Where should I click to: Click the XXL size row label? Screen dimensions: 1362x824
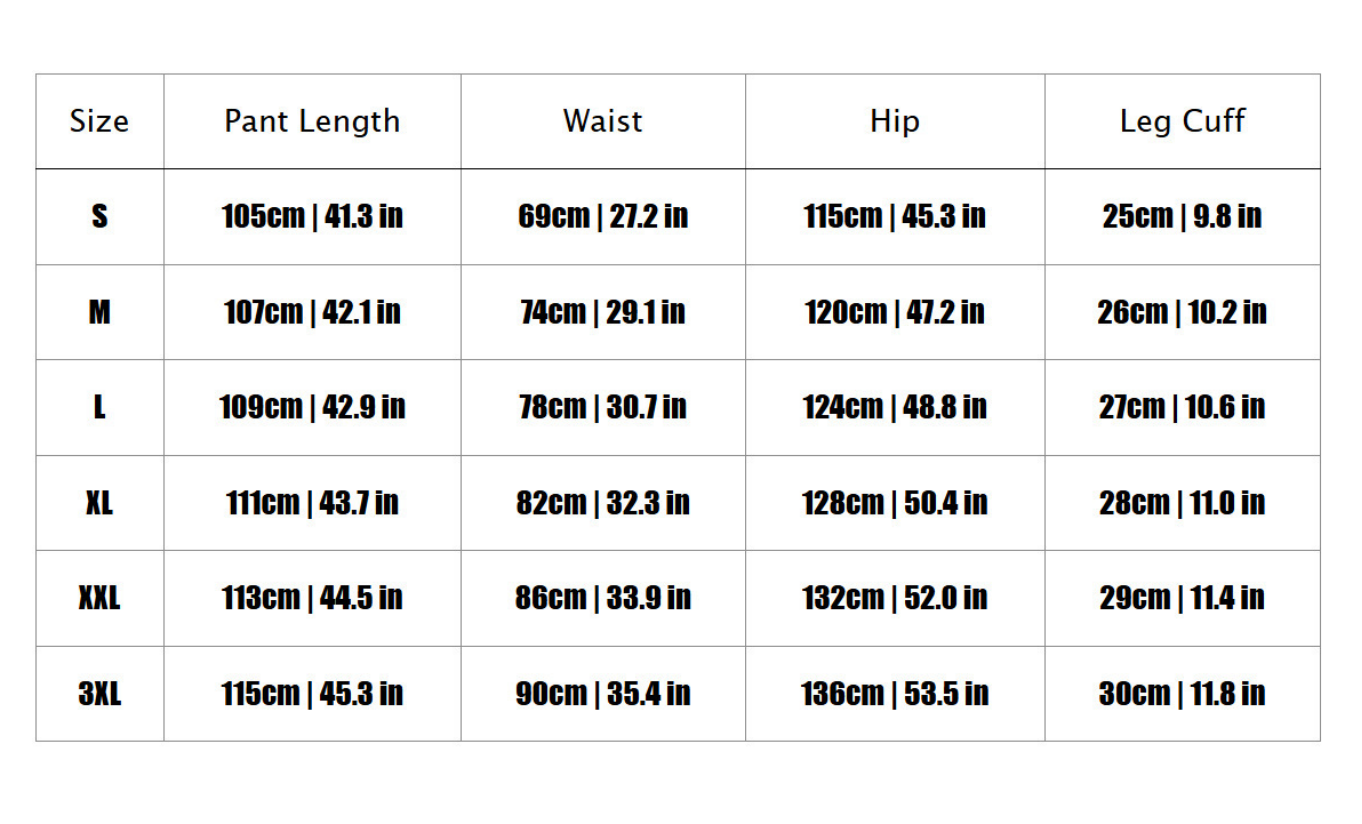[99, 598]
